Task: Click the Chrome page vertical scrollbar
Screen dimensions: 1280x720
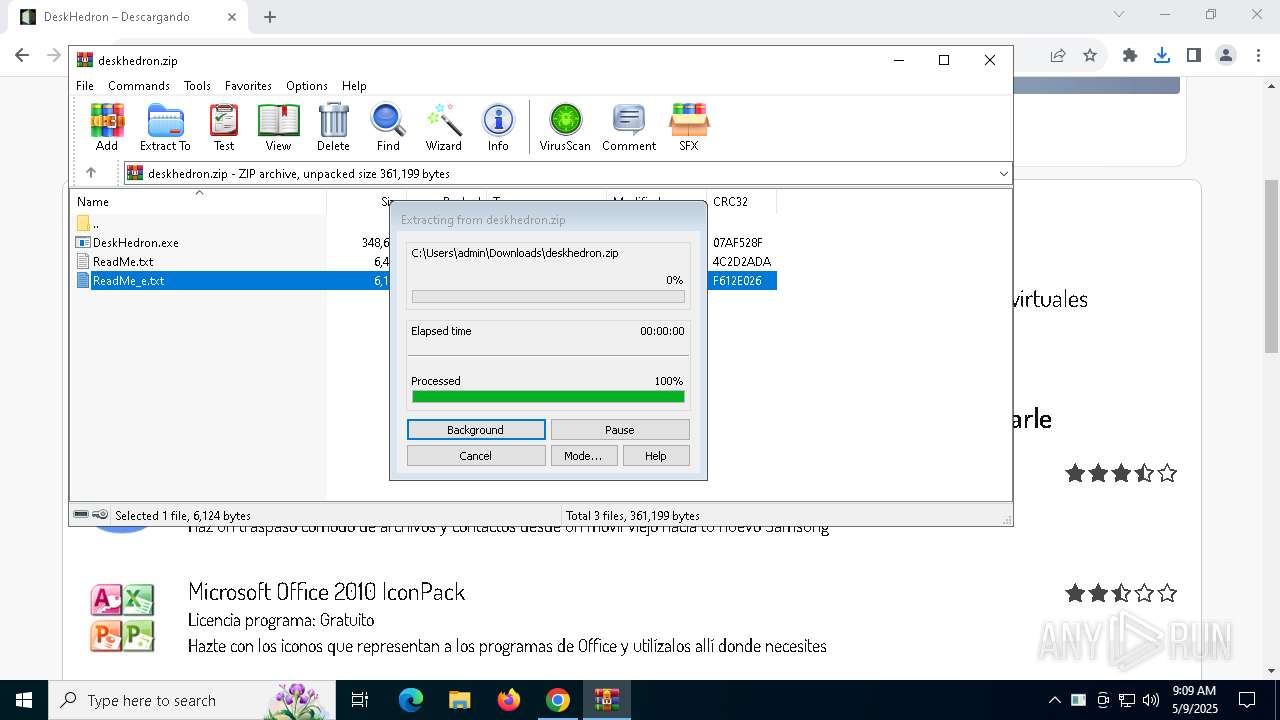Action: pos(1271,265)
